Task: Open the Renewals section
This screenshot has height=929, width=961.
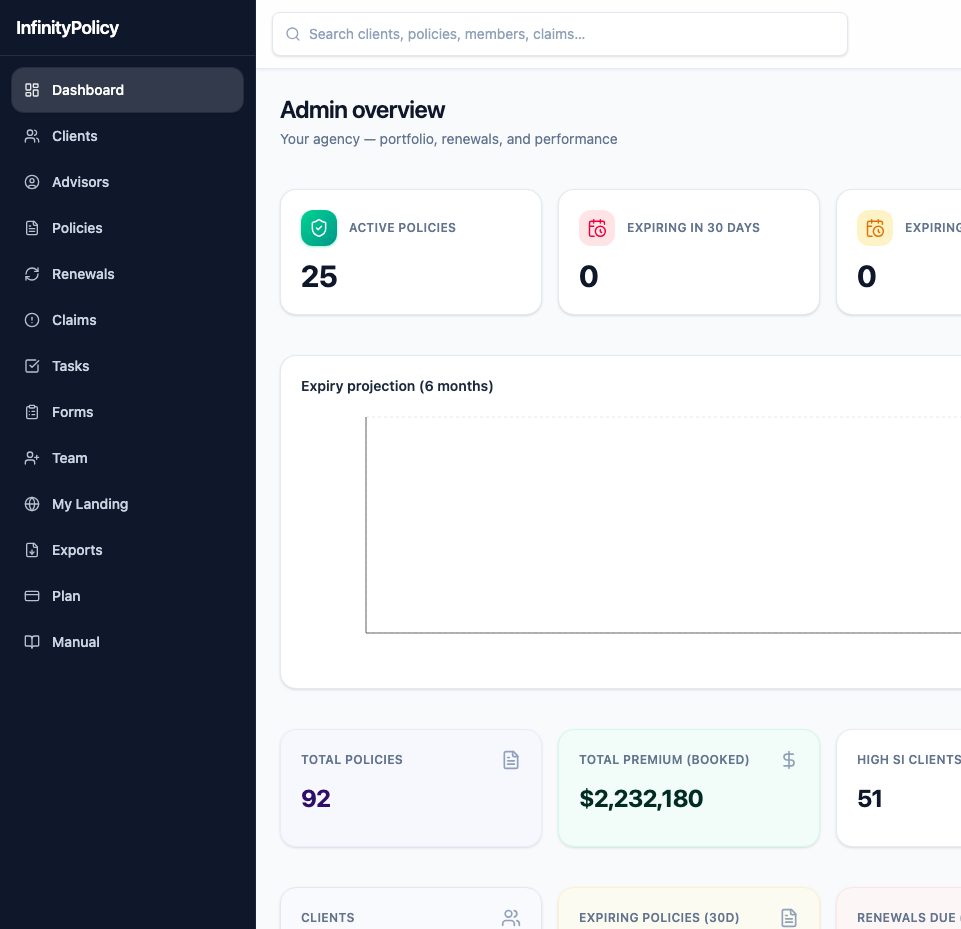Action: tap(127, 274)
